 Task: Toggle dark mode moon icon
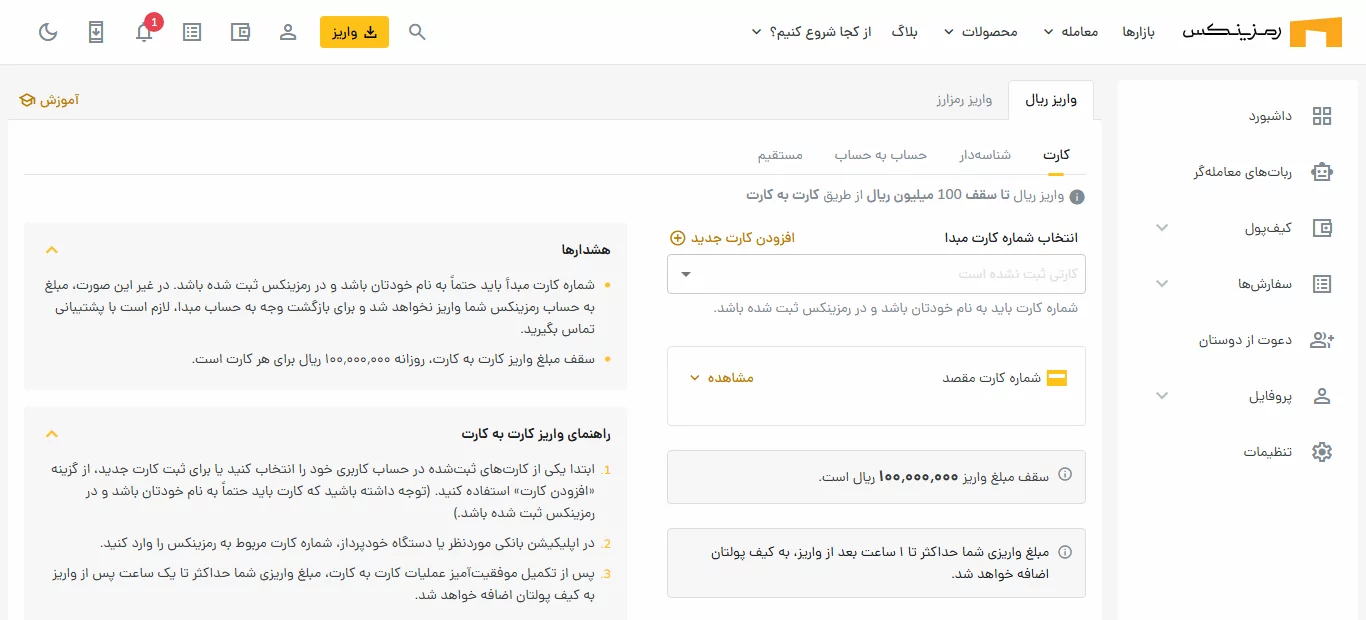[48, 32]
